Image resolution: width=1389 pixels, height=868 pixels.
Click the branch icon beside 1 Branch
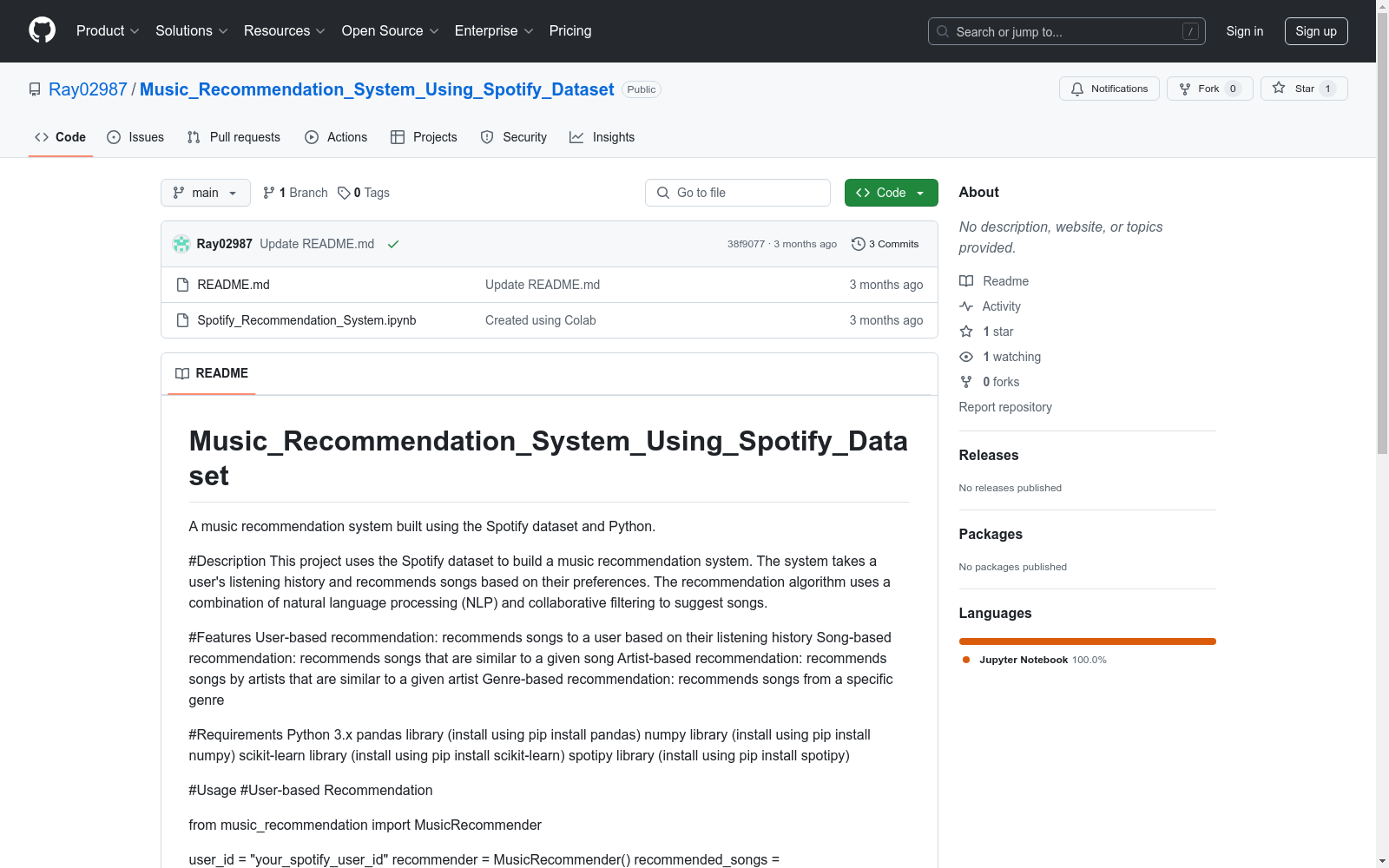(x=269, y=193)
